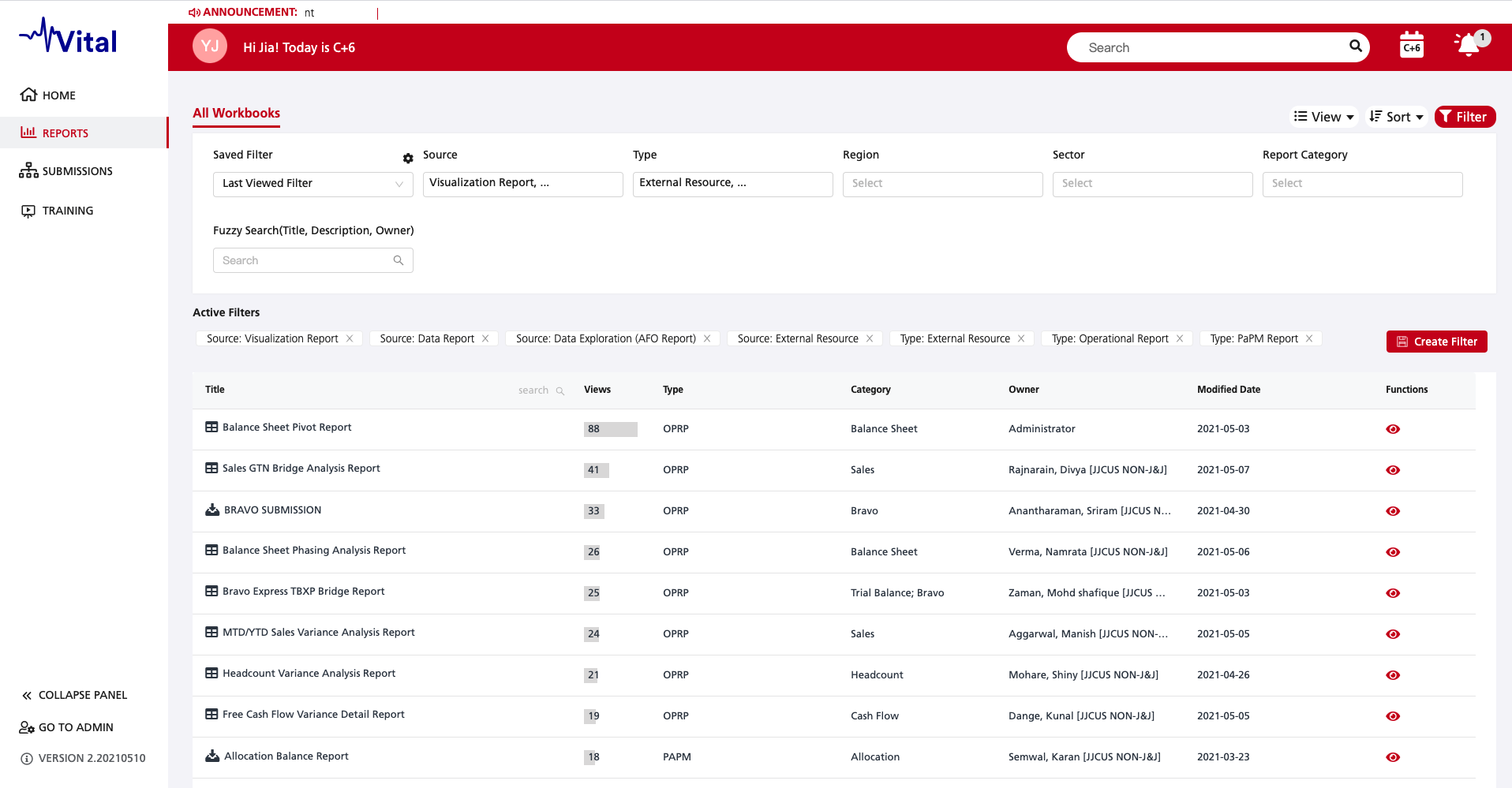This screenshot has height=788, width=1512.
Task: Open Saved Filter settings gear
Action: pyautogui.click(x=408, y=158)
